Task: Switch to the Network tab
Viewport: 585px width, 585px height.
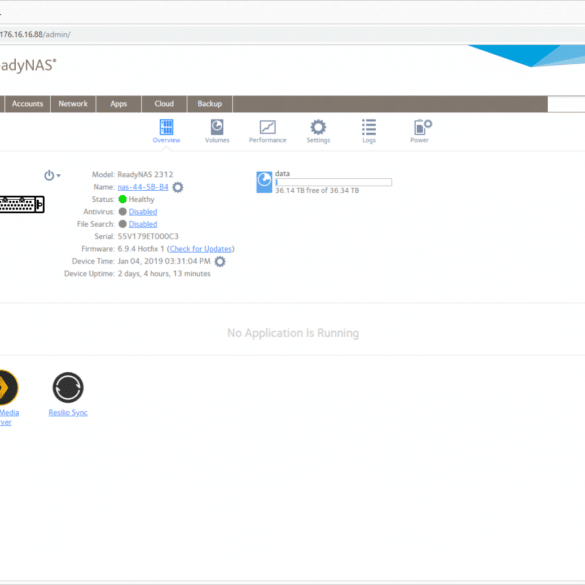Action: point(73,104)
